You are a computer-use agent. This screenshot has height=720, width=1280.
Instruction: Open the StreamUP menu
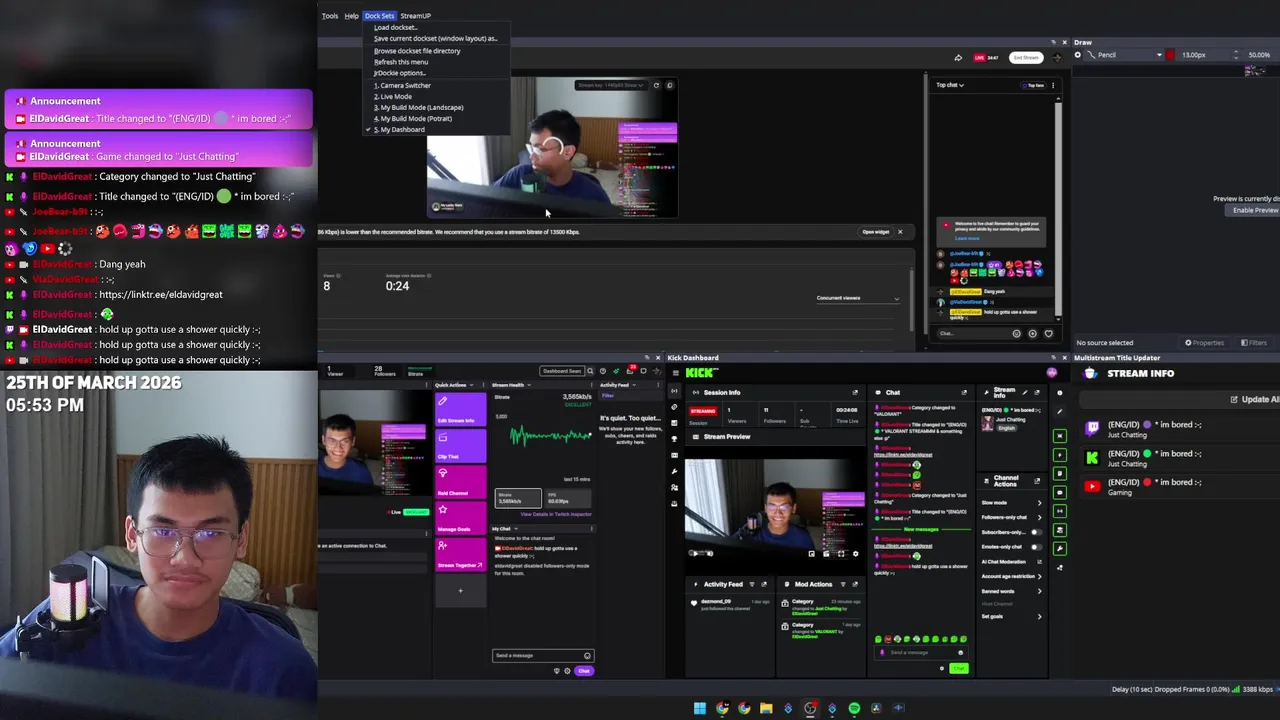(x=416, y=16)
